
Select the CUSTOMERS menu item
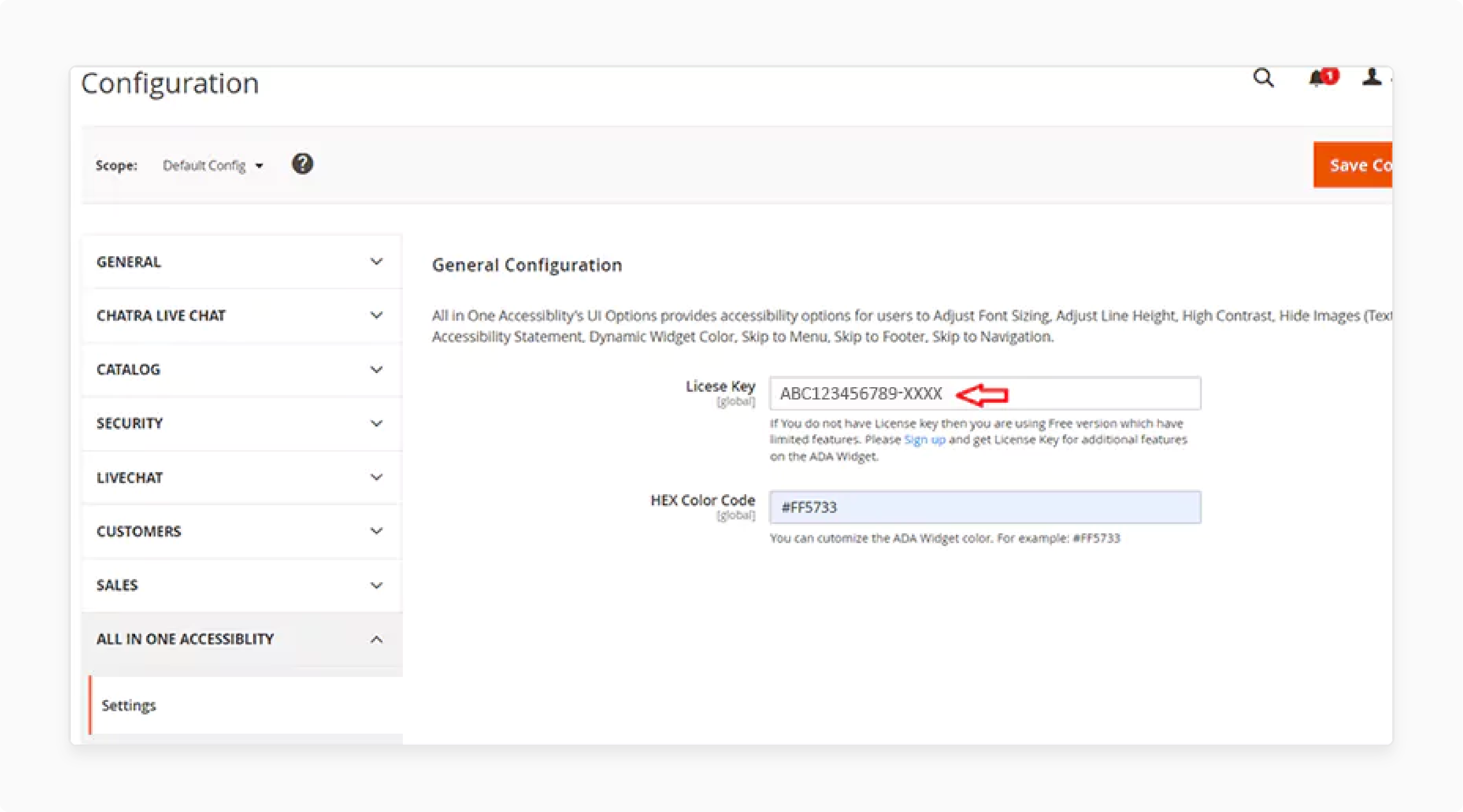coord(242,531)
